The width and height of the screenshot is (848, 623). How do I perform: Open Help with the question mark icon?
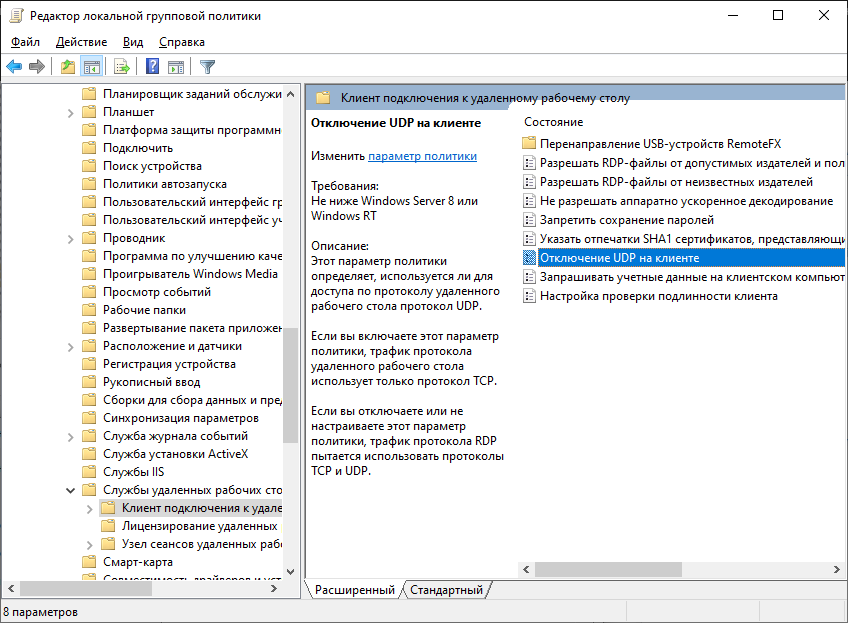click(153, 67)
